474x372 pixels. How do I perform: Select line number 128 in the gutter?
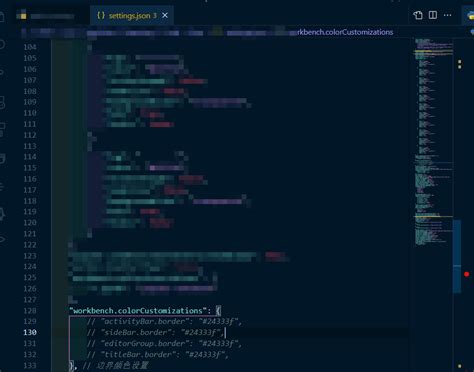coord(30,311)
